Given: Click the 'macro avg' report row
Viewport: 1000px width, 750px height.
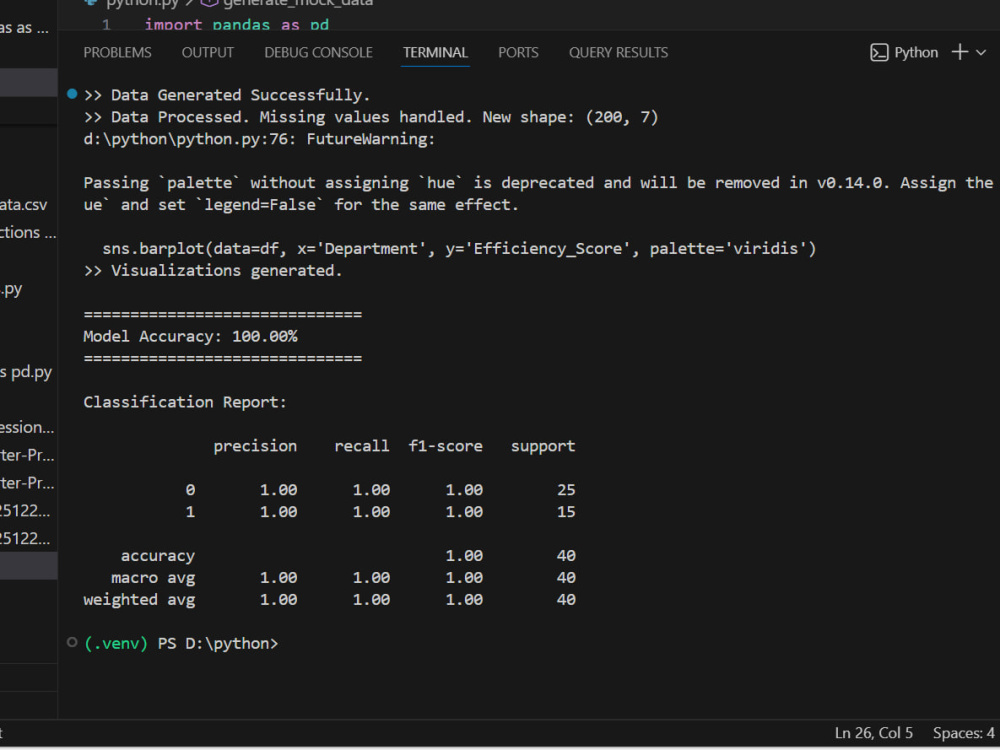Looking at the screenshot, I should (343, 578).
